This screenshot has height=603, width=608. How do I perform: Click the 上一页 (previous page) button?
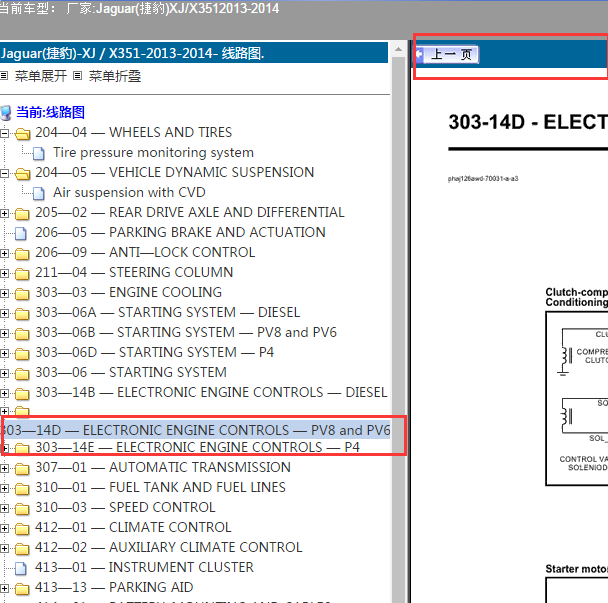click(x=447, y=54)
